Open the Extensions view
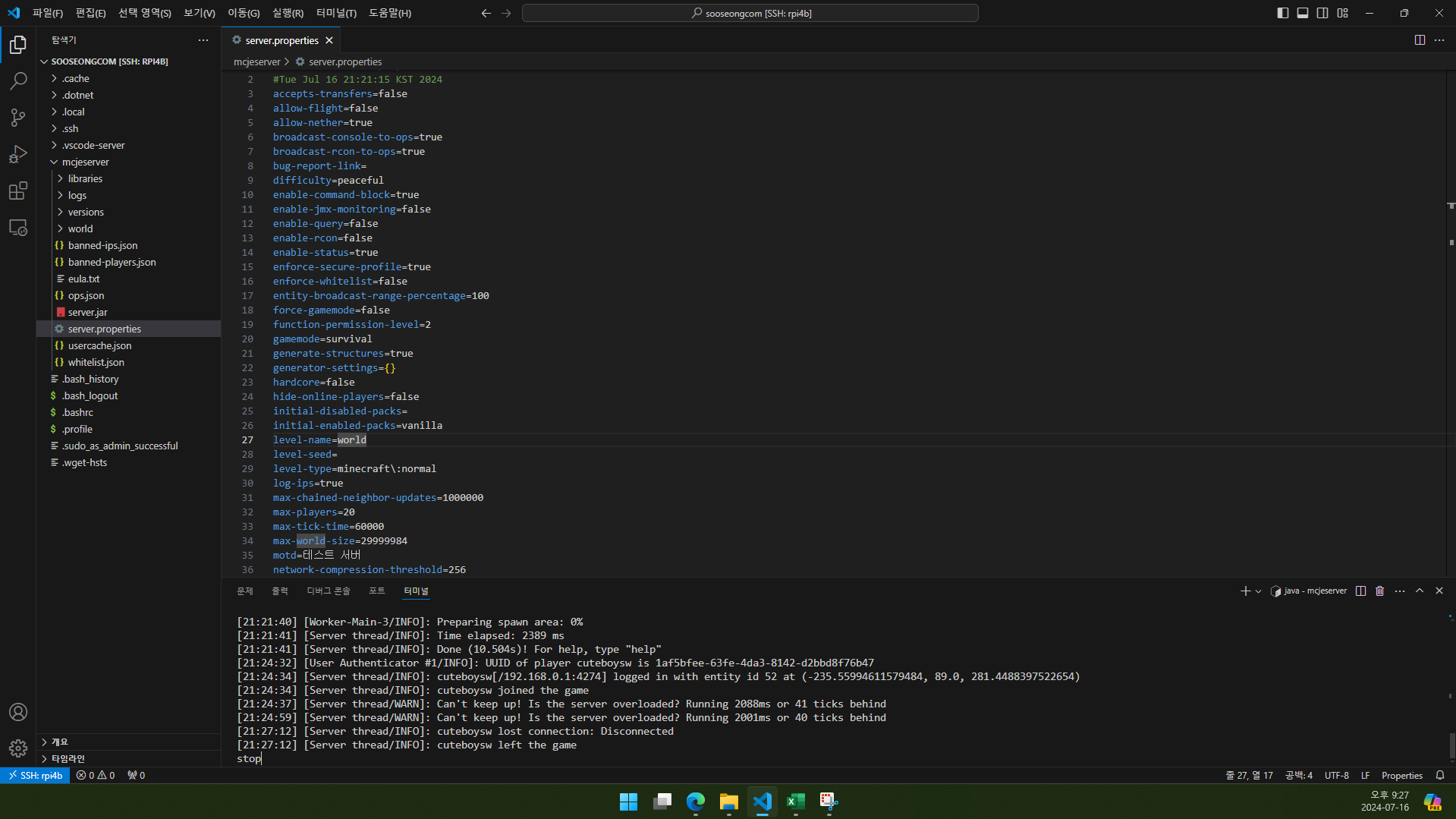Image resolution: width=1456 pixels, height=819 pixels. [x=18, y=191]
